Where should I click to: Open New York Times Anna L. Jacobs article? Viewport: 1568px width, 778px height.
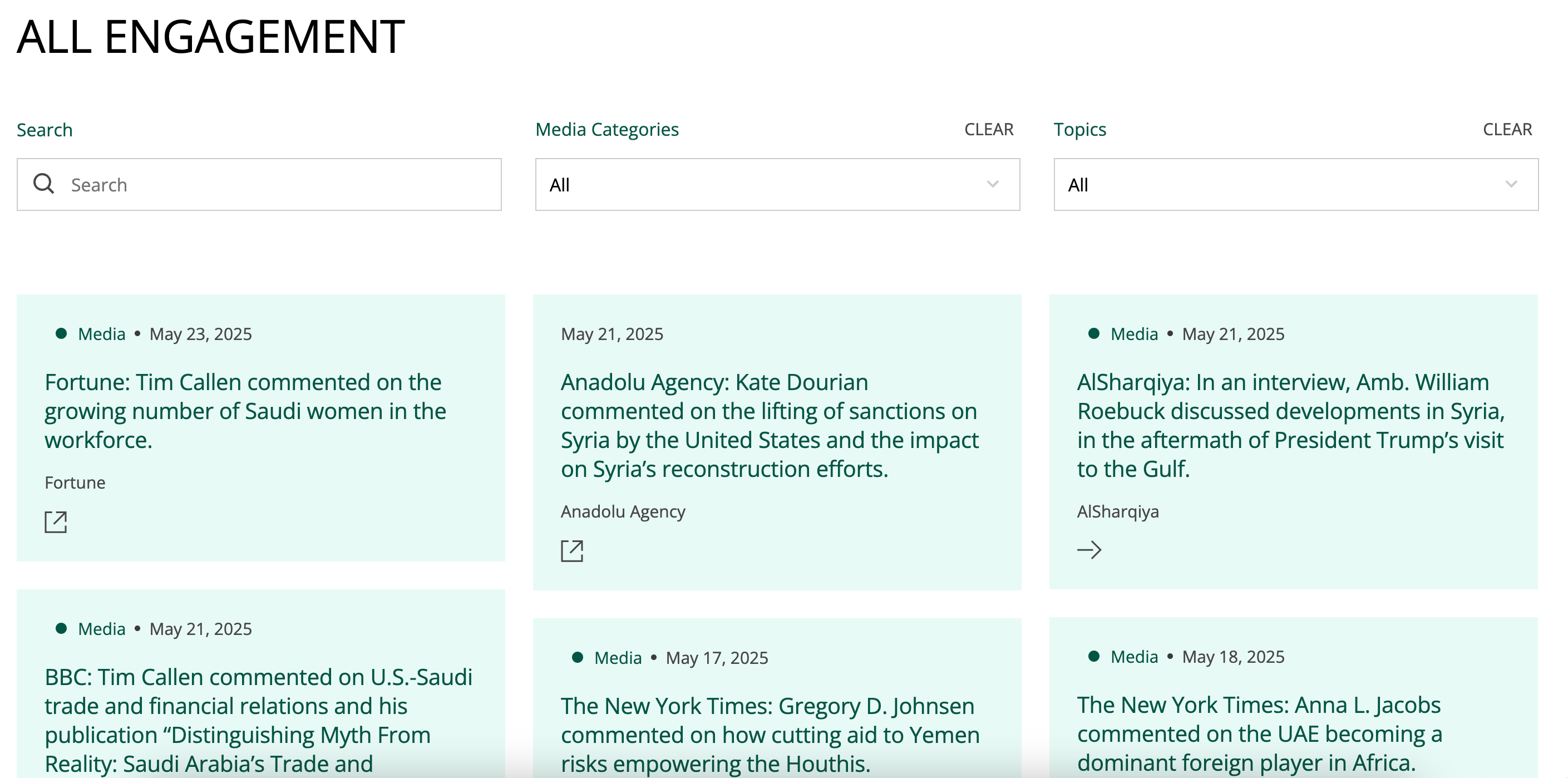[x=1259, y=733]
